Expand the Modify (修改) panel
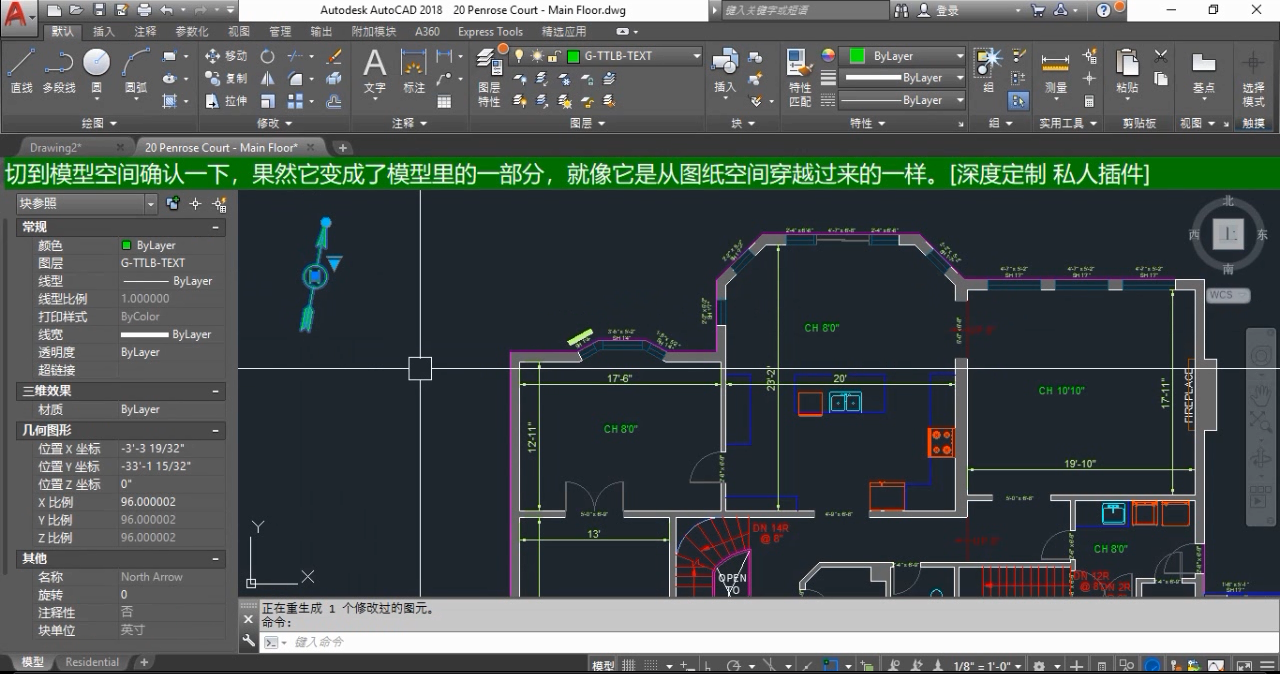 (274, 123)
